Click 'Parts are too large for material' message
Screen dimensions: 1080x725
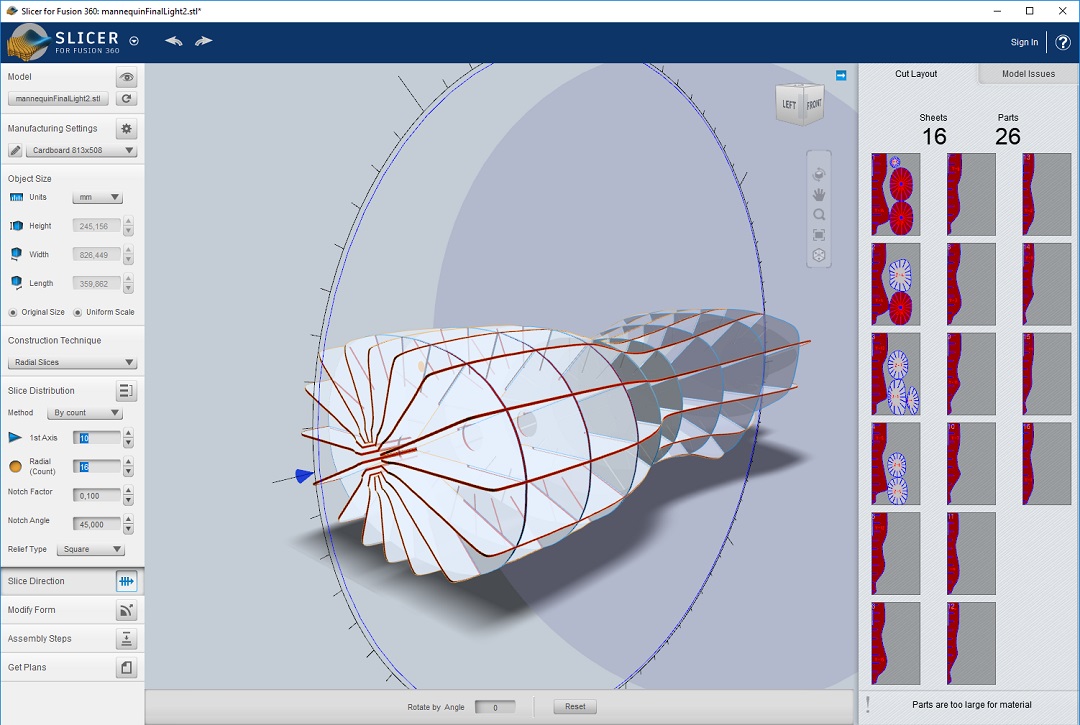pos(972,704)
